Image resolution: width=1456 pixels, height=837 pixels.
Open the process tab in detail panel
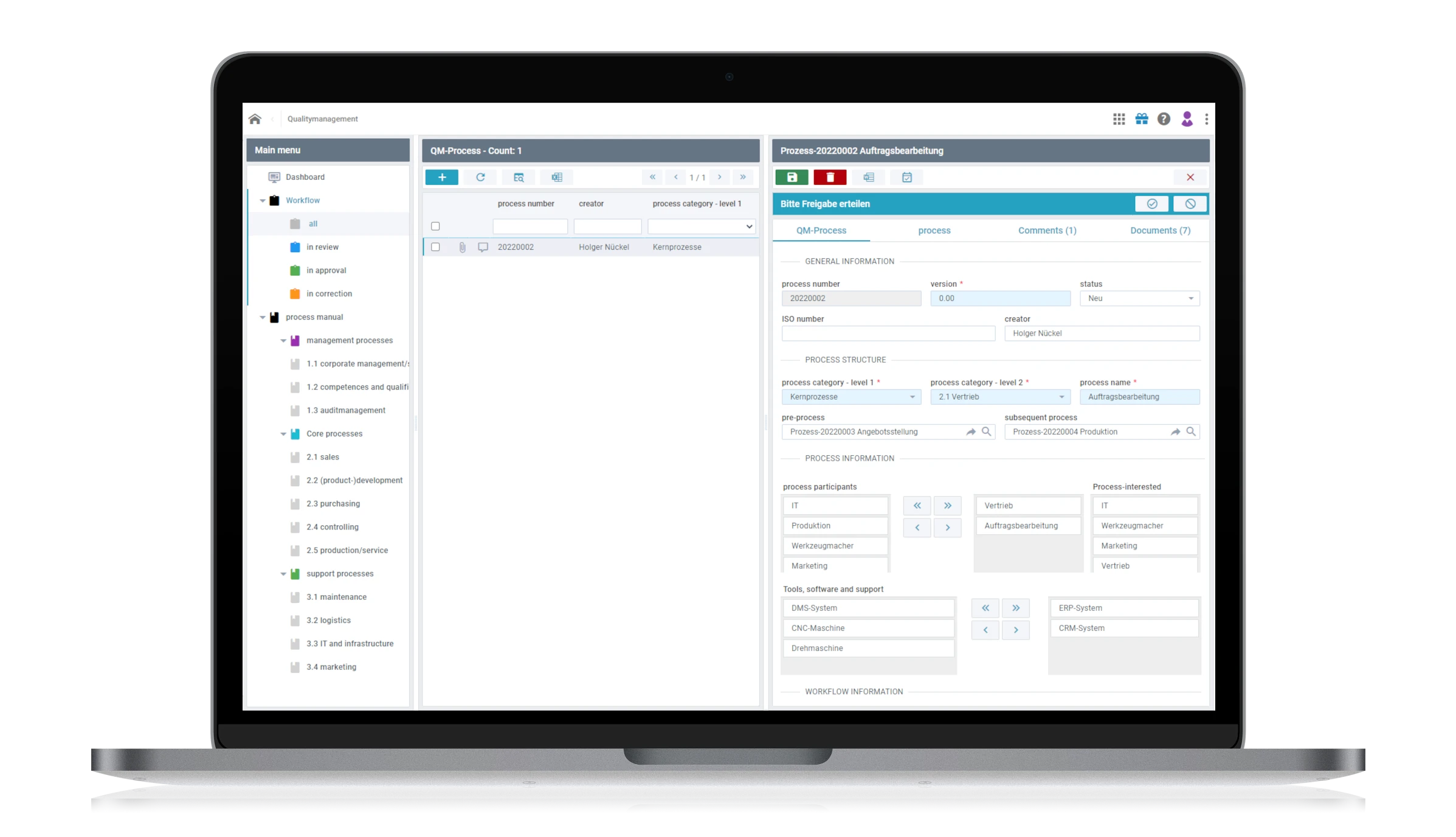click(934, 230)
